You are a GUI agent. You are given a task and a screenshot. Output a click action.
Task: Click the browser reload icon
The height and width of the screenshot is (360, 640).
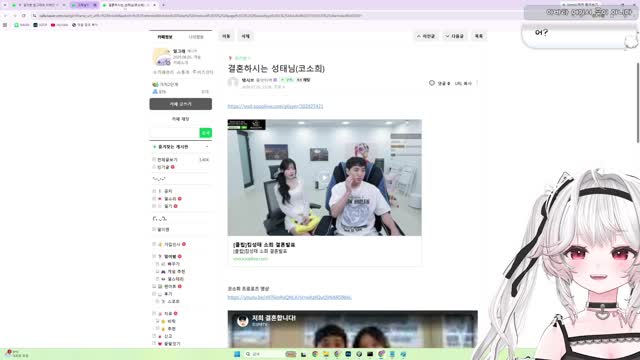(x=24, y=16)
